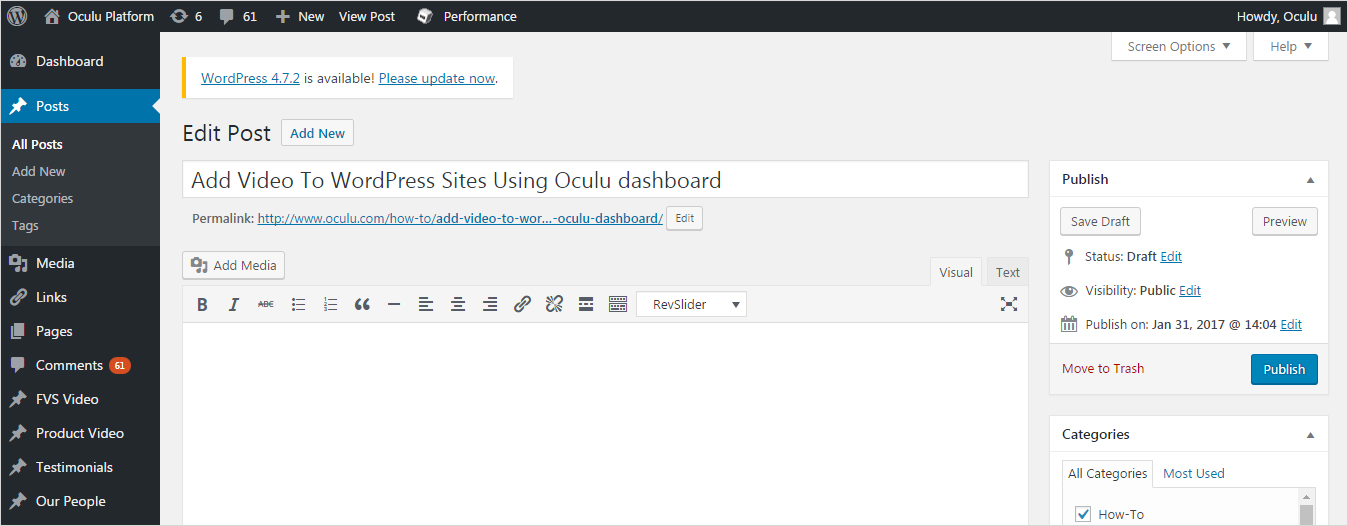Click into the post title field
1348x526 pixels.
[605, 180]
